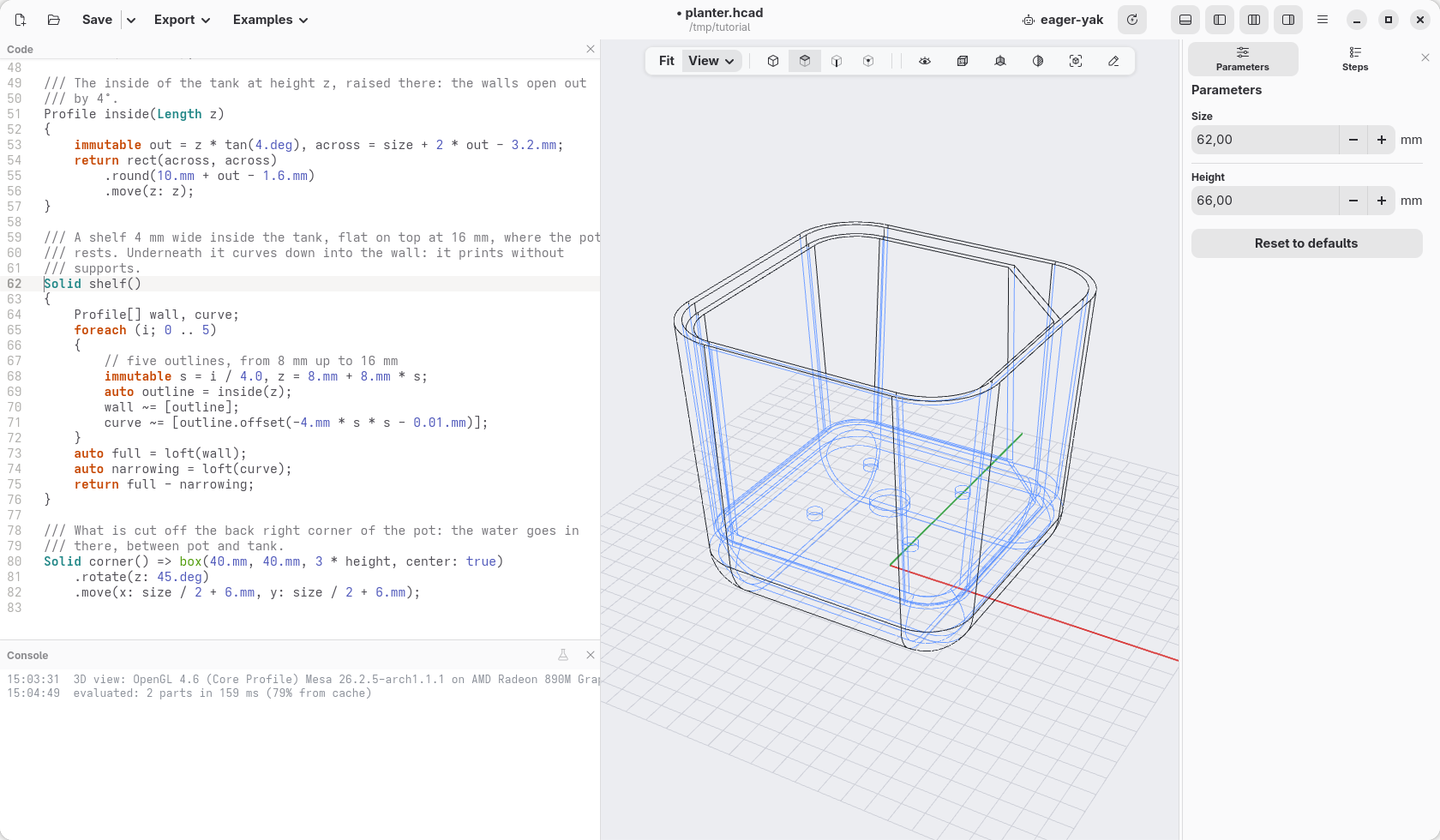Image resolution: width=1440 pixels, height=840 pixels.
Task: Click the auto-reload lightning refresh icon
Action: click(x=1132, y=20)
